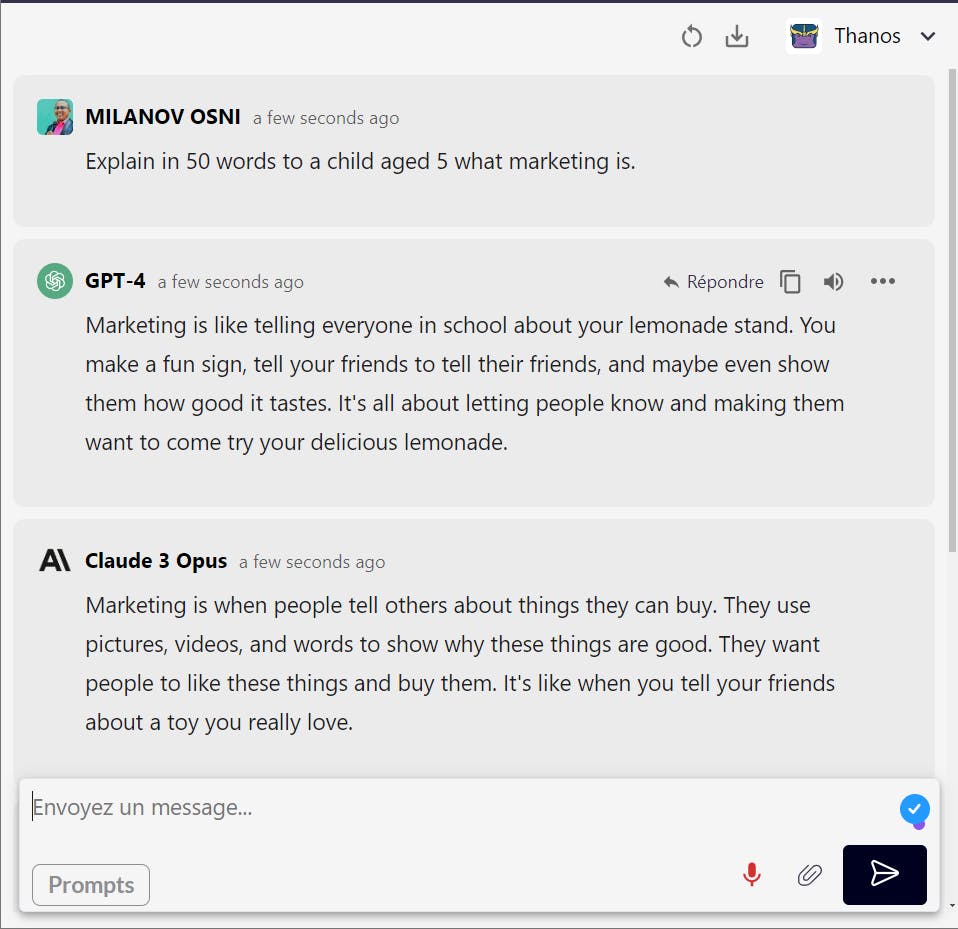Play GPT-4 response with the speaker icon
Viewport: 958px width, 929px height.
pyautogui.click(x=833, y=282)
